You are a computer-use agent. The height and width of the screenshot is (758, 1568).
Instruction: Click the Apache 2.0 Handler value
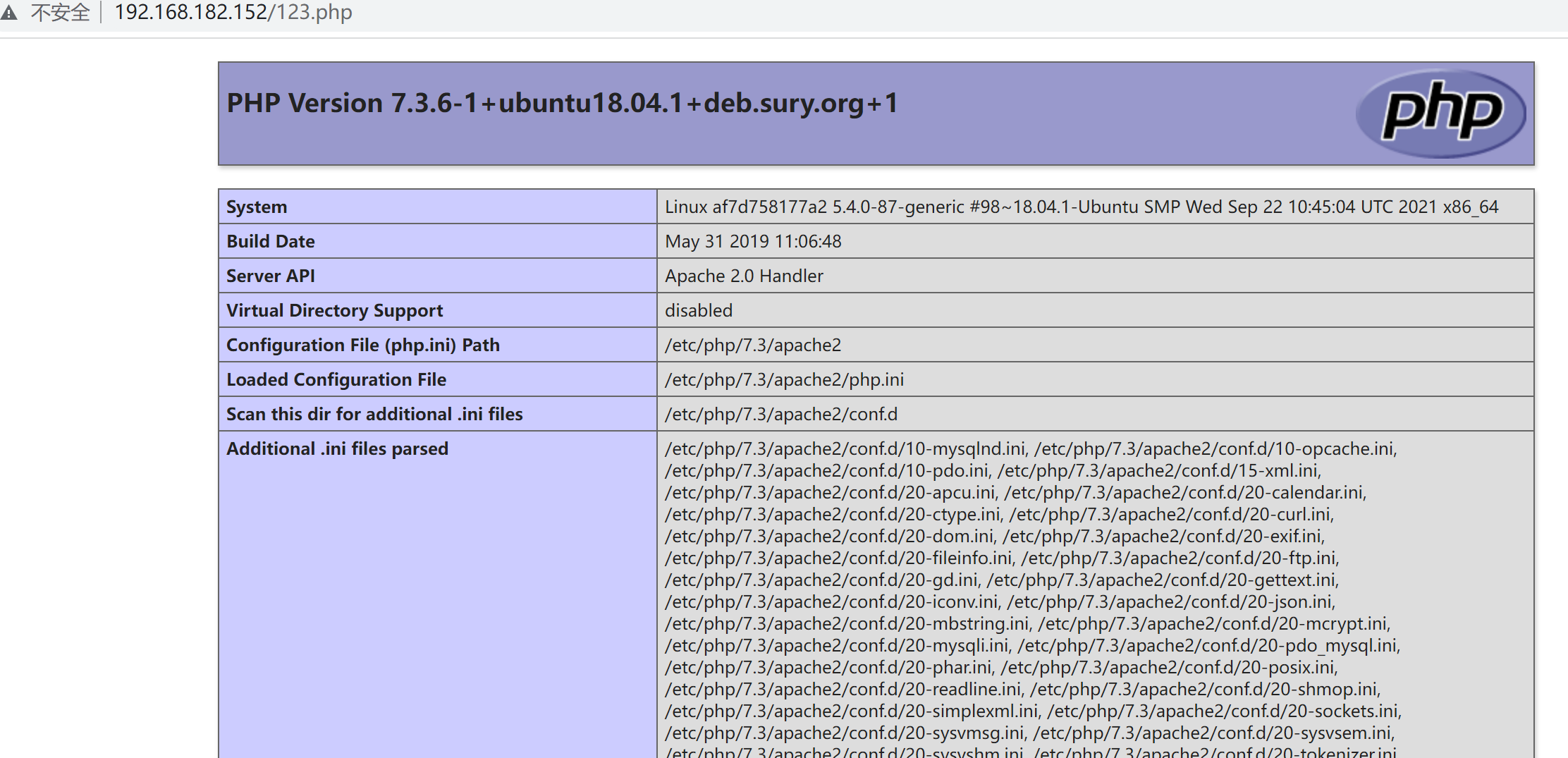tap(744, 276)
